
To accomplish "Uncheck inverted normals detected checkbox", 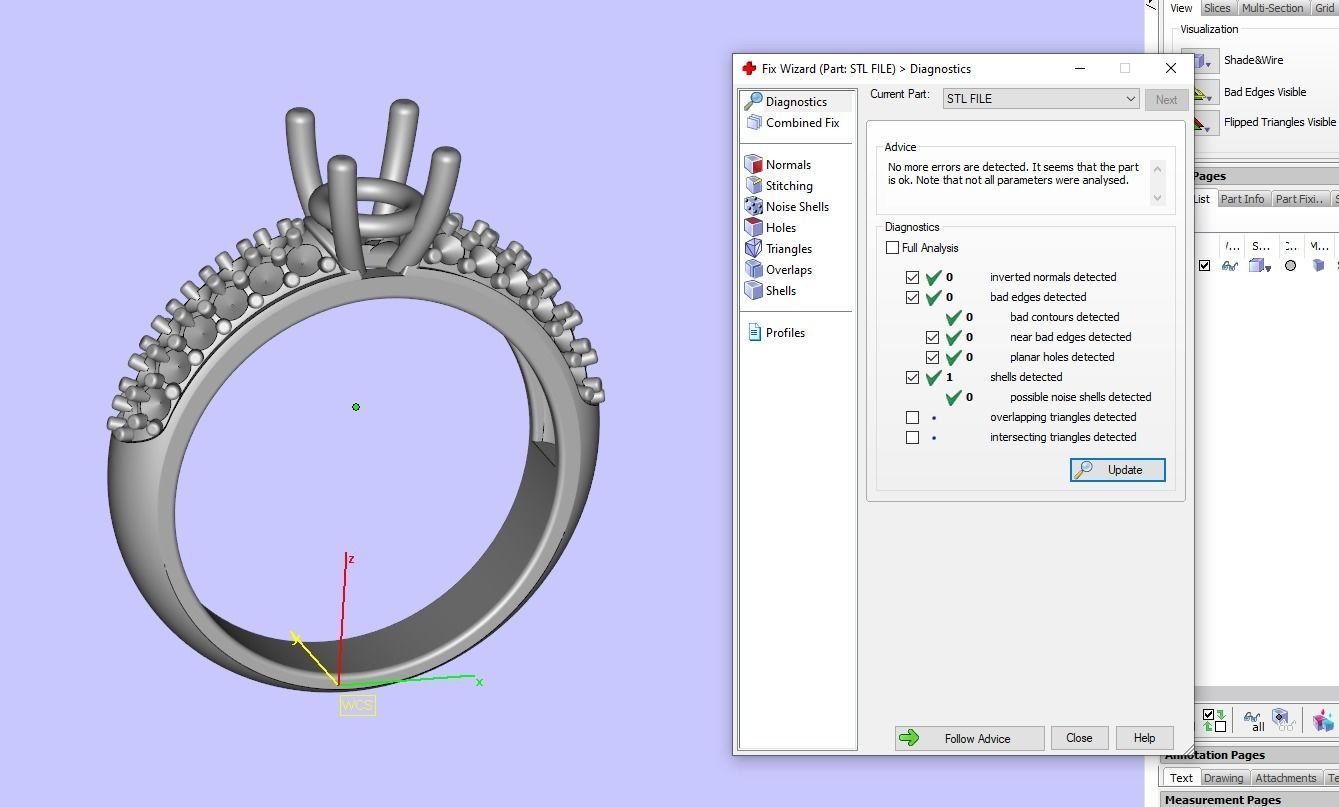I will (912, 277).
